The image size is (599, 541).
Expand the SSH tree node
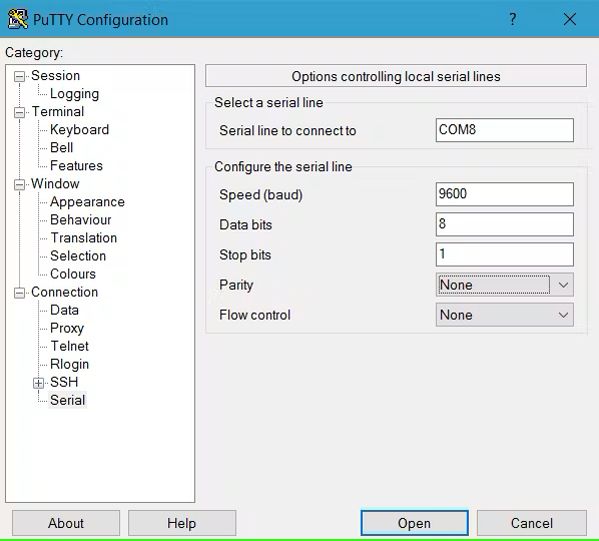38,383
